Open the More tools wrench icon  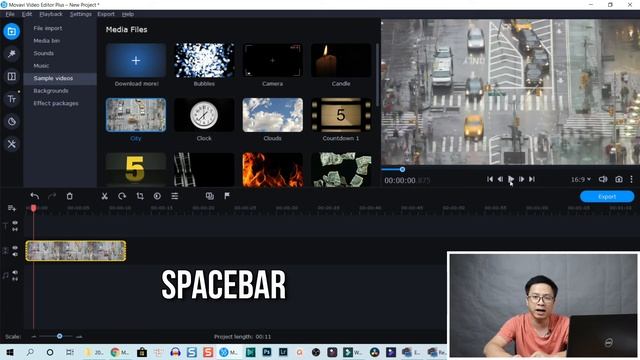pos(11,144)
